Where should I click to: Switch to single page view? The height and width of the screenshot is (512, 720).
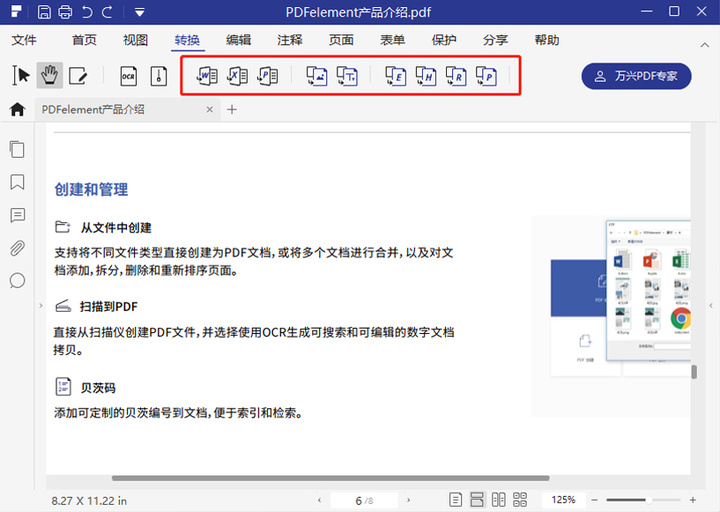tap(456, 500)
